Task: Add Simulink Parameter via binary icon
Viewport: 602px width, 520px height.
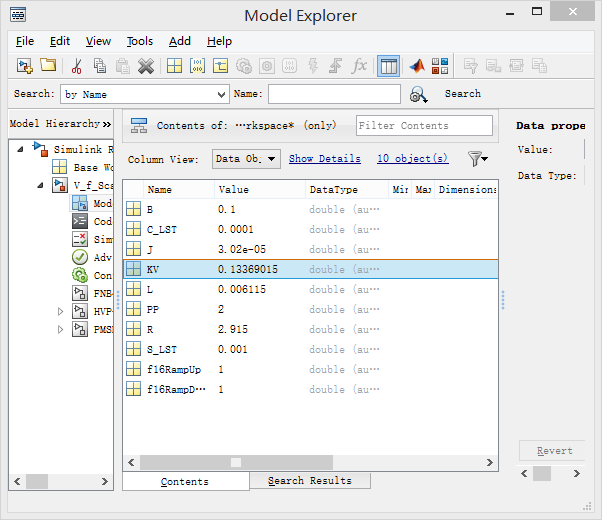Action: click(197, 66)
